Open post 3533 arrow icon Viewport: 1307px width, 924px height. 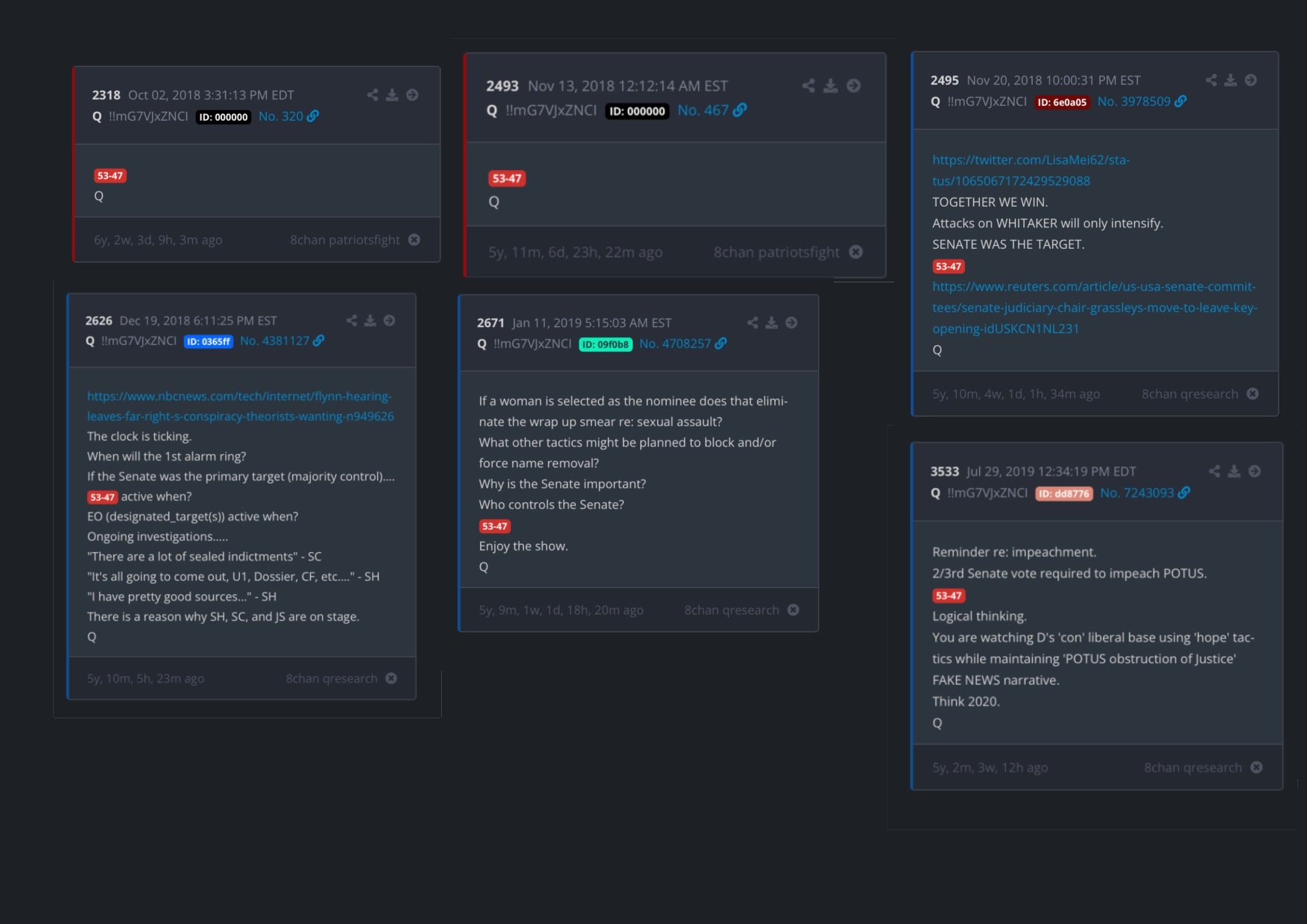(1255, 472)
